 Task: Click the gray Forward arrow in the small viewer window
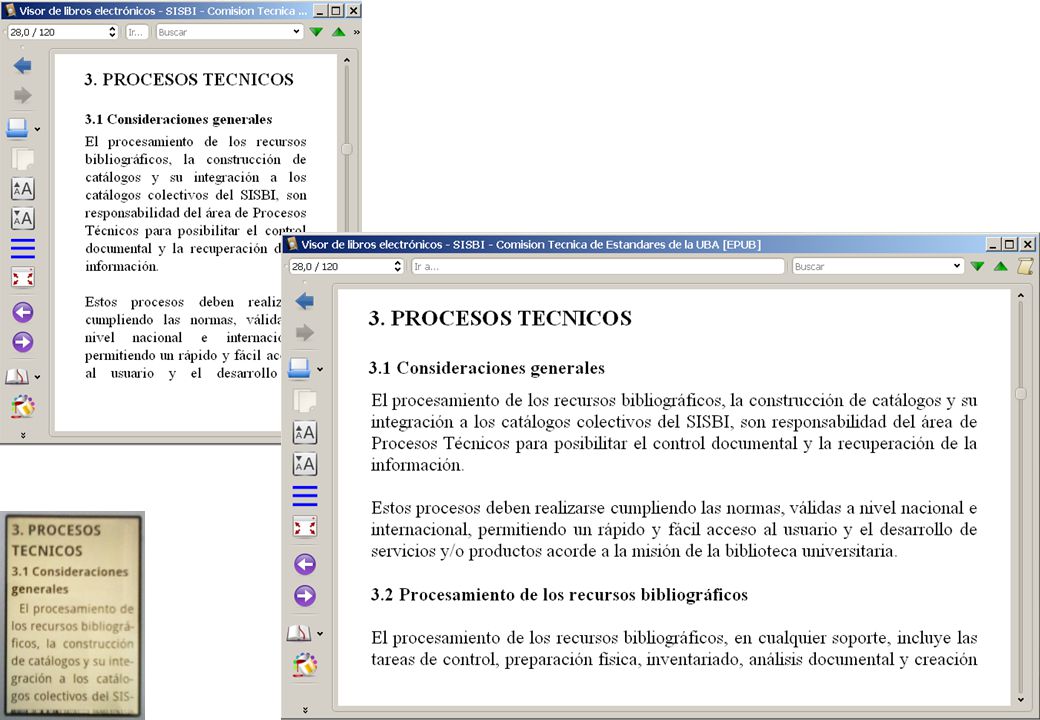(23, 95)
